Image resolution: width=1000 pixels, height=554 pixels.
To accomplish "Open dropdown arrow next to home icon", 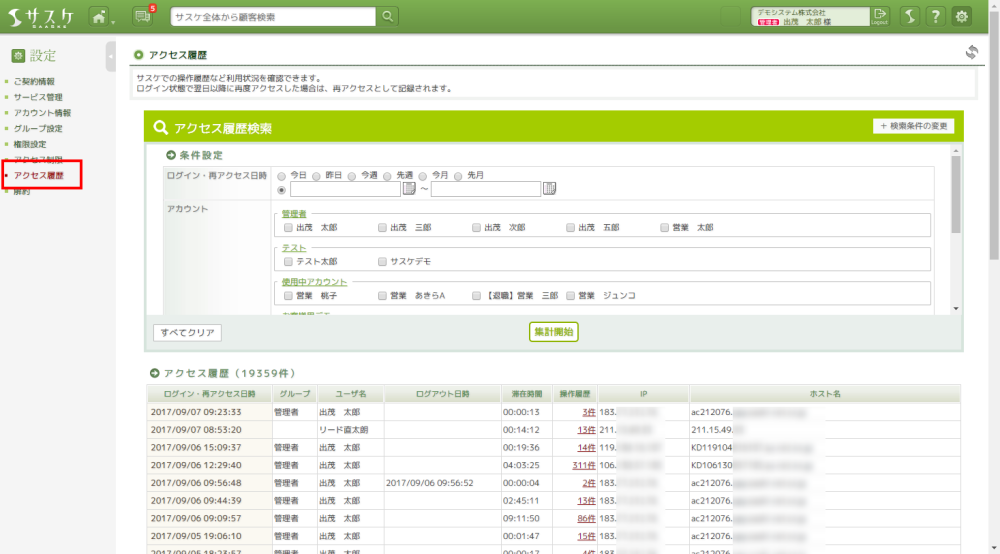I will [x=113, y=19].
